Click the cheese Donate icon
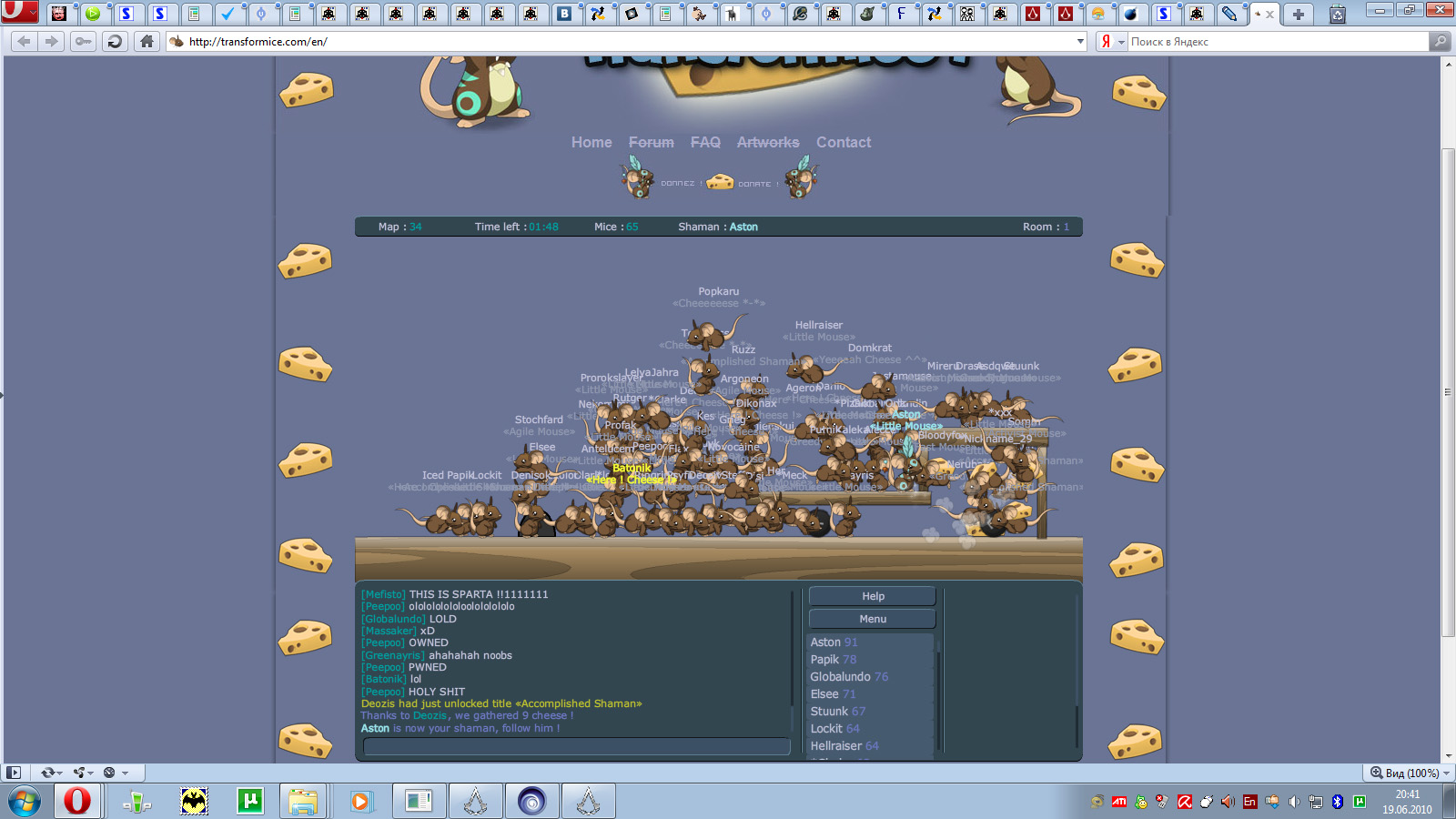Image resolution: width=1456 pixels, height=819 pixels. tap(720, 181)
